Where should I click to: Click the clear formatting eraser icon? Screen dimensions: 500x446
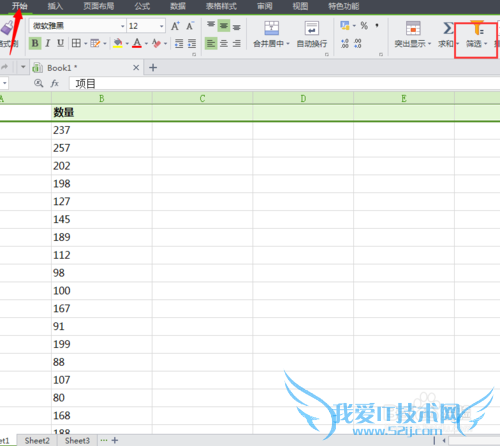[156, 43]
